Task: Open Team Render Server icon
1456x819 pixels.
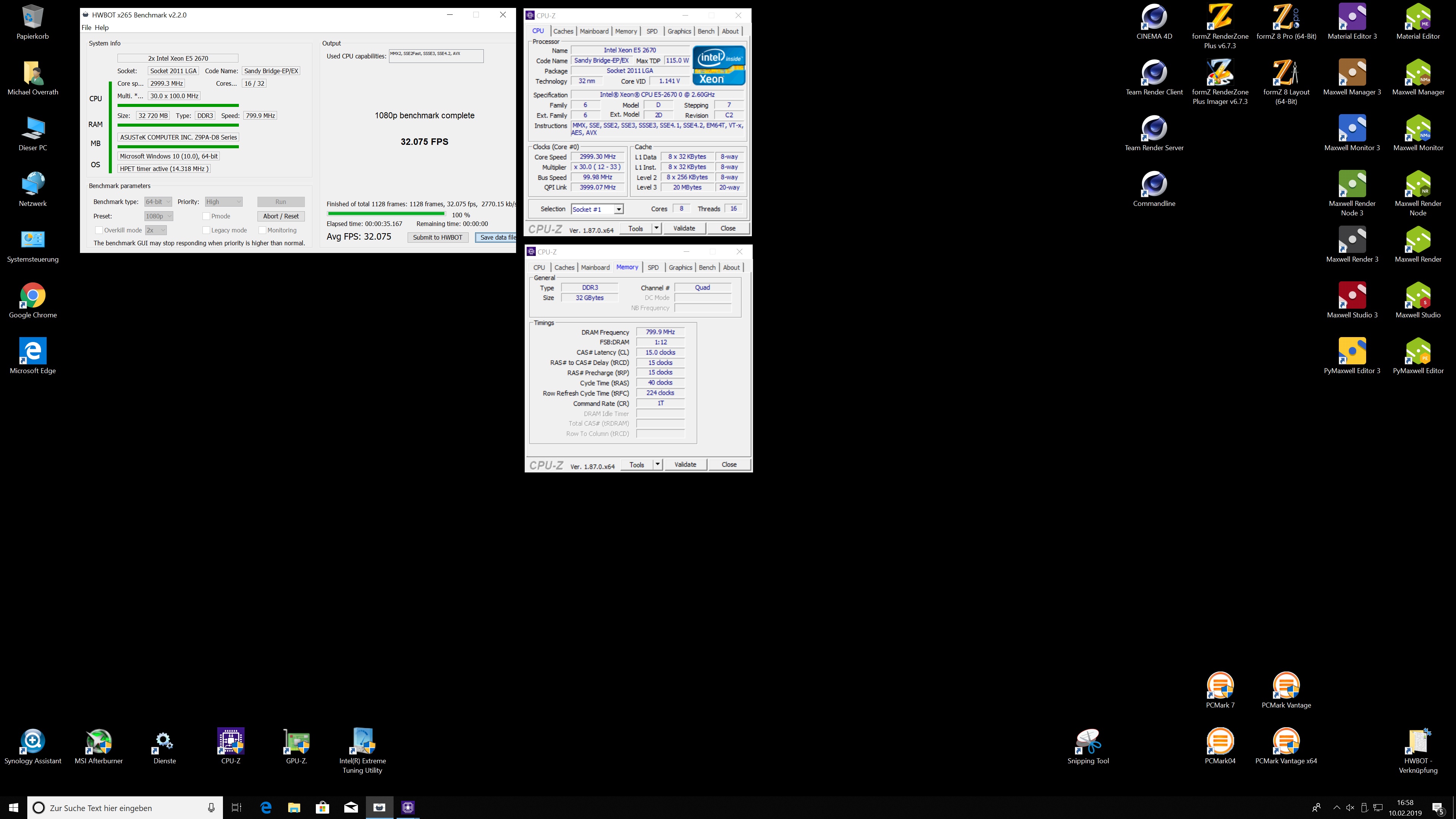Action: [x=1153, y=133]
